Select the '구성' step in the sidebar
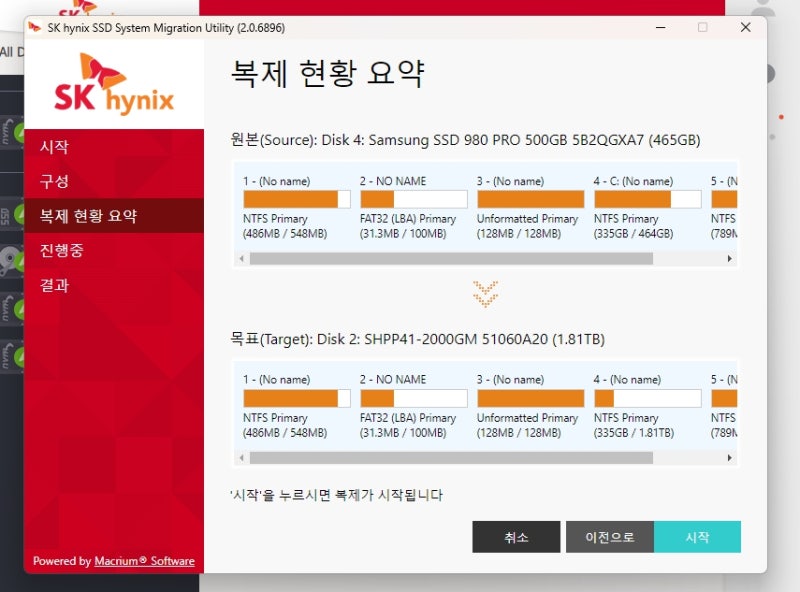Image resolution: width=800 pixels, height=592 pixels. pos(56,180)
